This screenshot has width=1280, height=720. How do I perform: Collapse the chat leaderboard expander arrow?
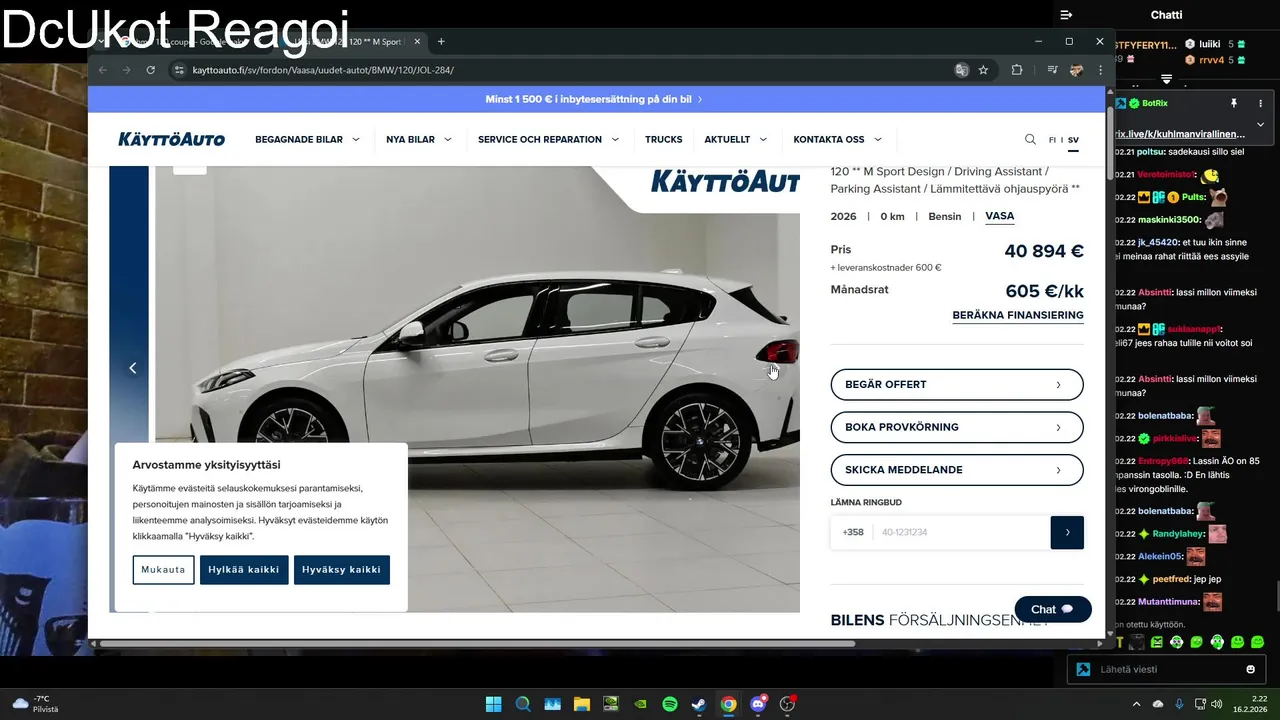[1166, 78]
